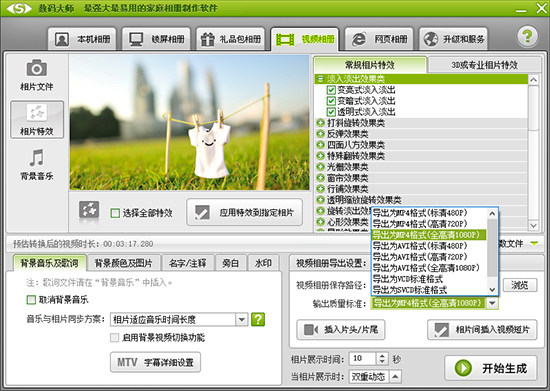
Task: Choose 导出为MP4格式(标清480P) option
Action: point(429,213)
